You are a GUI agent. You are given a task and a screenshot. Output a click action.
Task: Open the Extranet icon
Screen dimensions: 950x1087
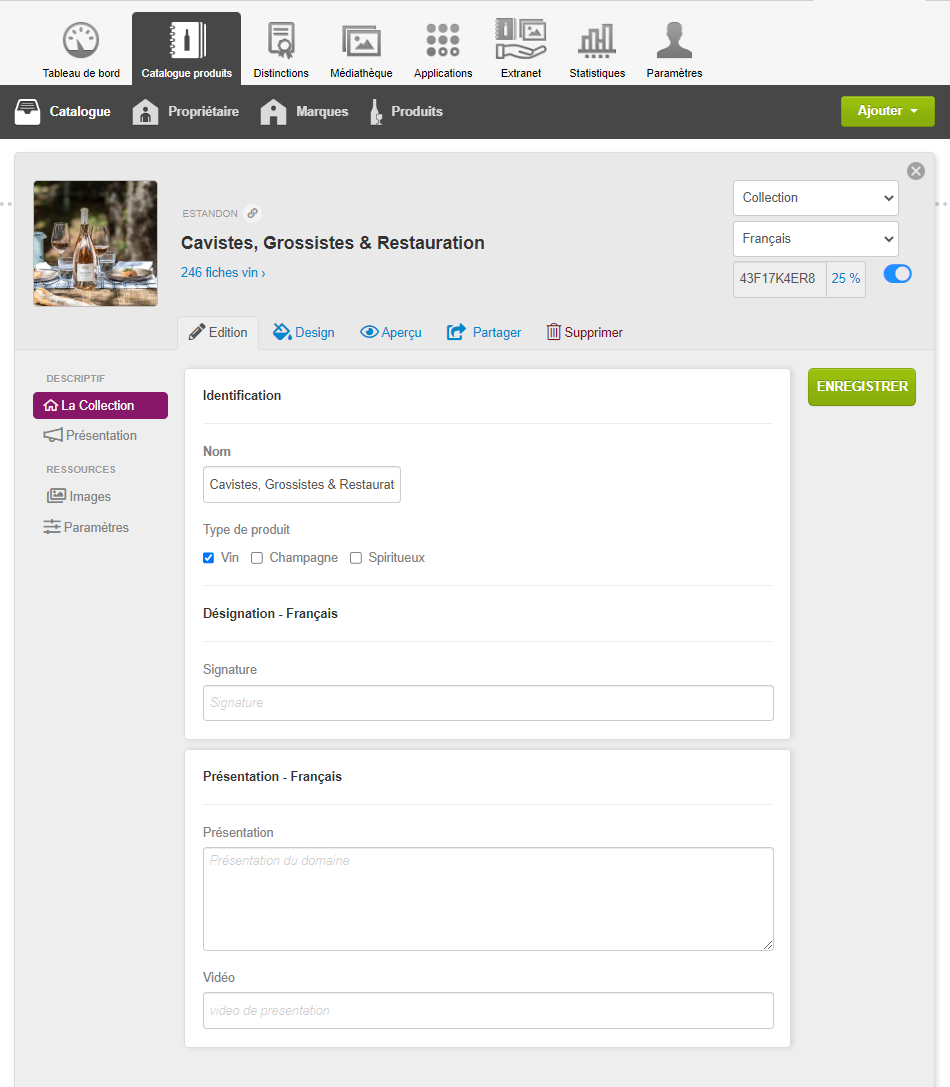521,39
